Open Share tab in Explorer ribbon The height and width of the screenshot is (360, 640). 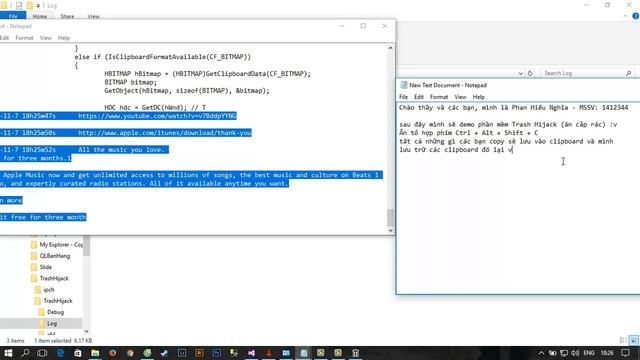[x=67, y=16]
